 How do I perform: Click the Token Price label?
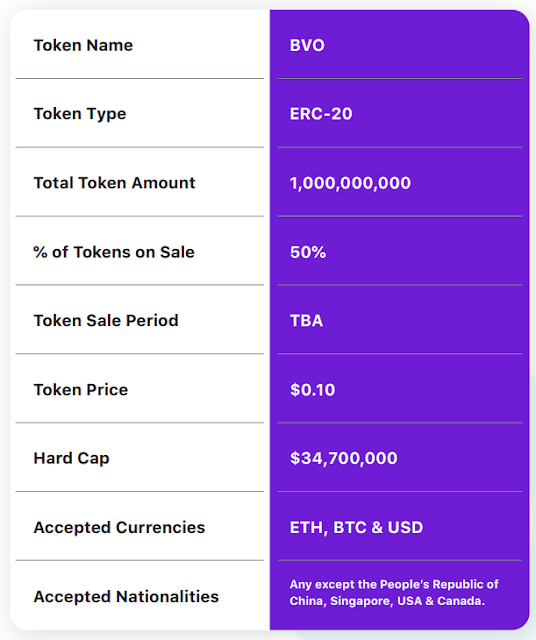click(81, 389)
